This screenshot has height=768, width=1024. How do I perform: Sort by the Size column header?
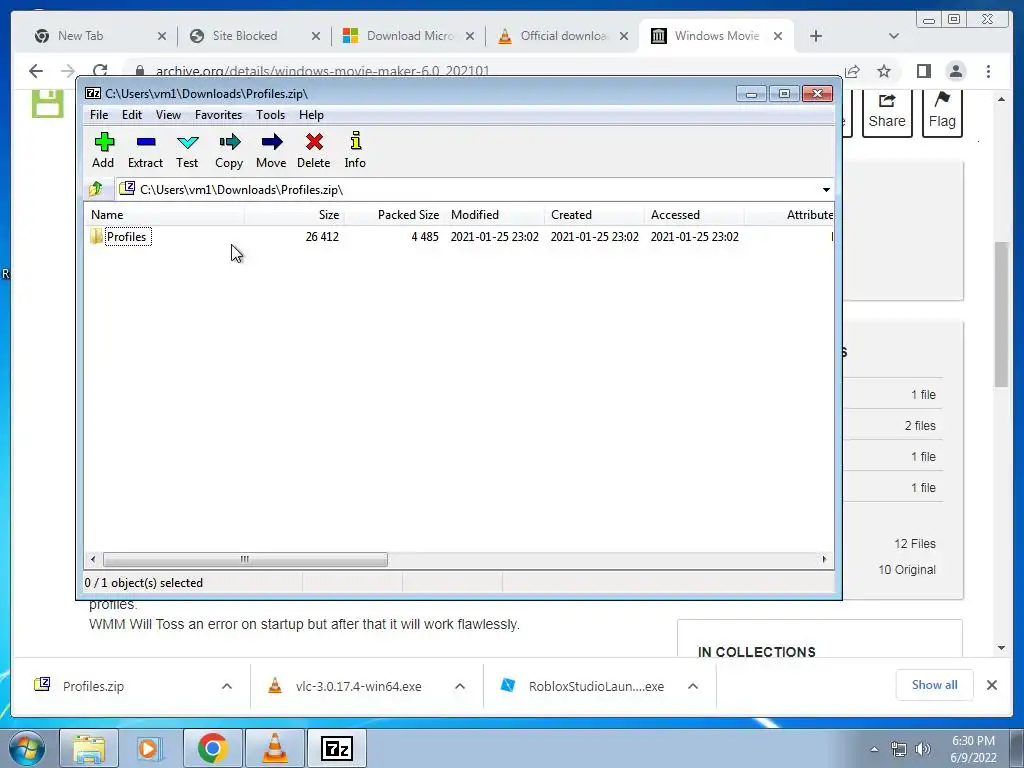294,215
